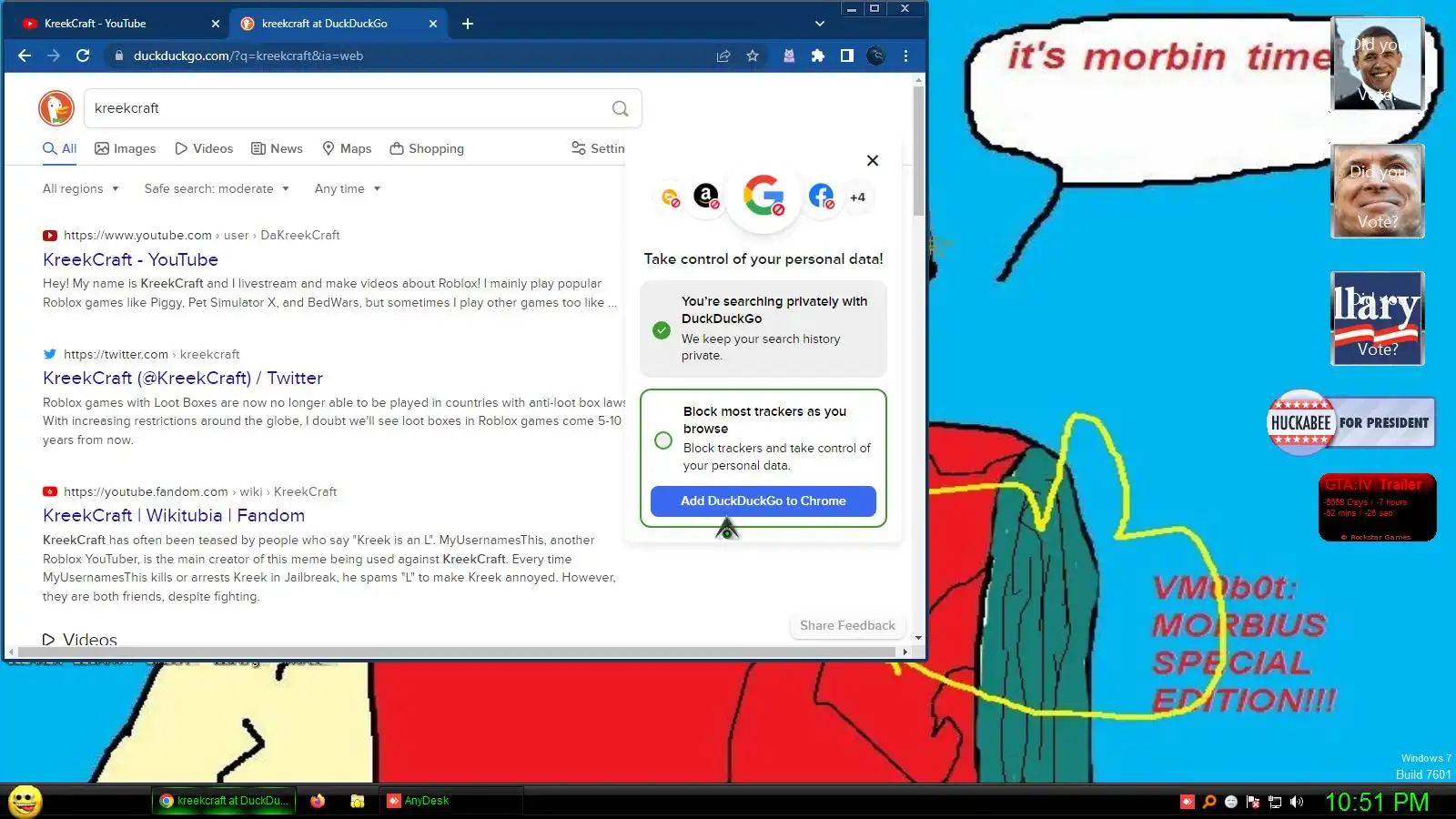Close the DuckDuckGo promo popup
1456x819 pixels.
coord(873,160)
